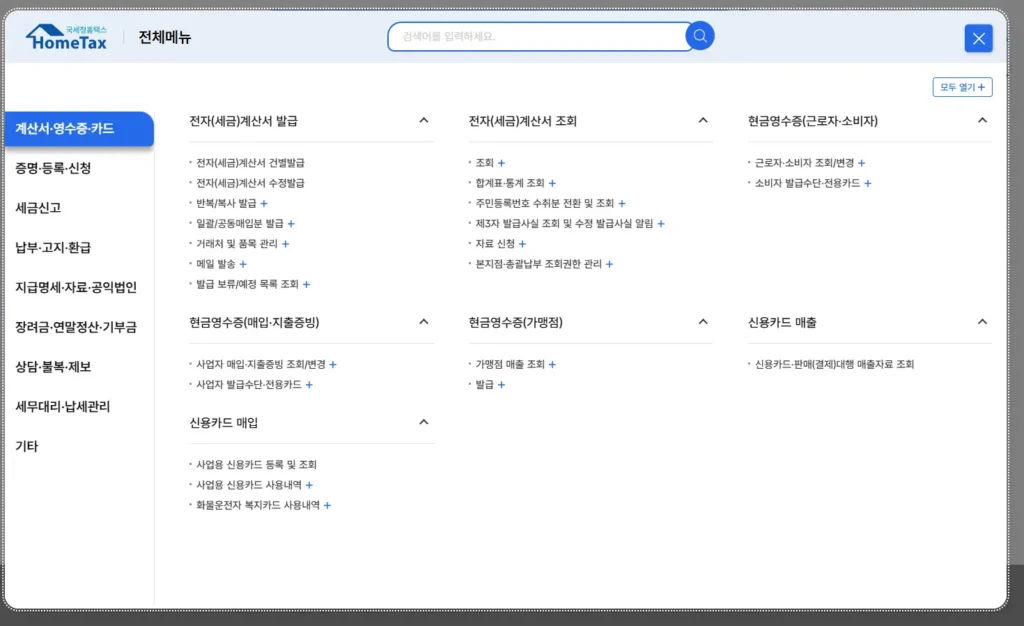
Task: Select 세무대리·납세관리 sidebar tab
Action: (x=63, y=407)
